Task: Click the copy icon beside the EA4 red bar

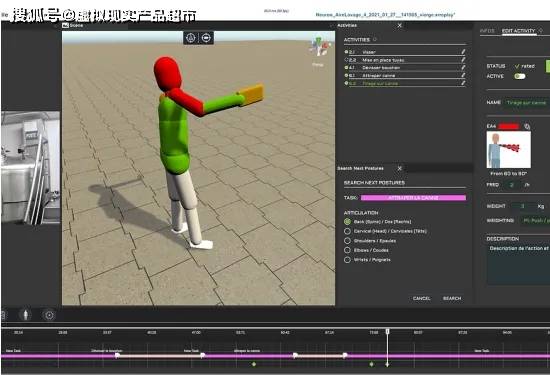Action: (x=526, y=126)
